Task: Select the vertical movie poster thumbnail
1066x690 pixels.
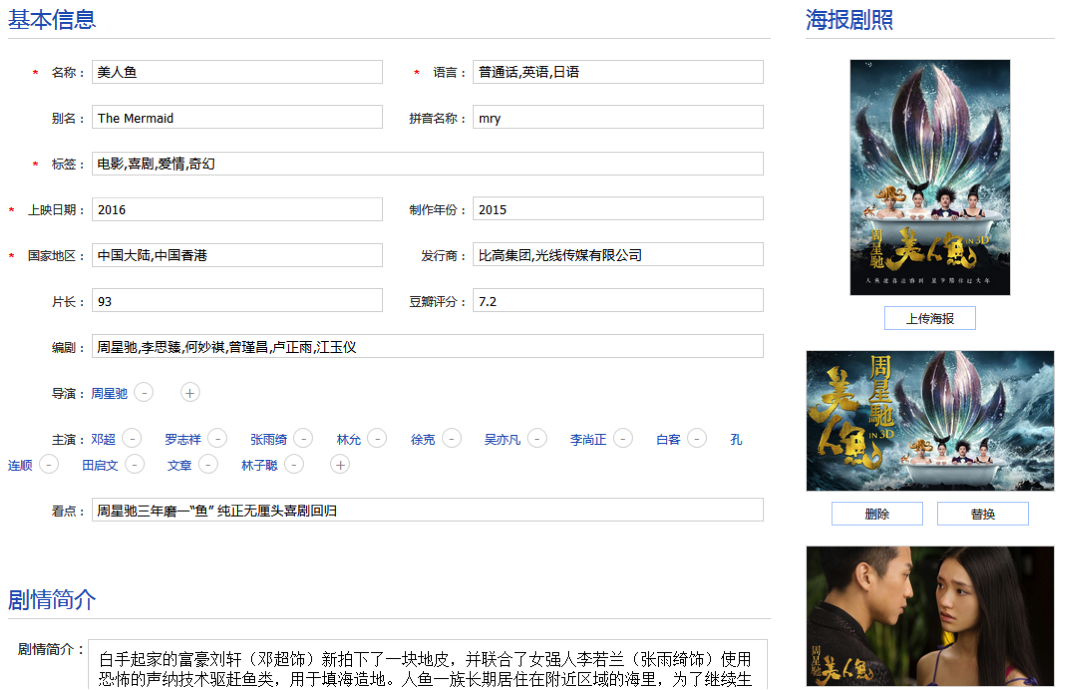Action: (929, 177)
